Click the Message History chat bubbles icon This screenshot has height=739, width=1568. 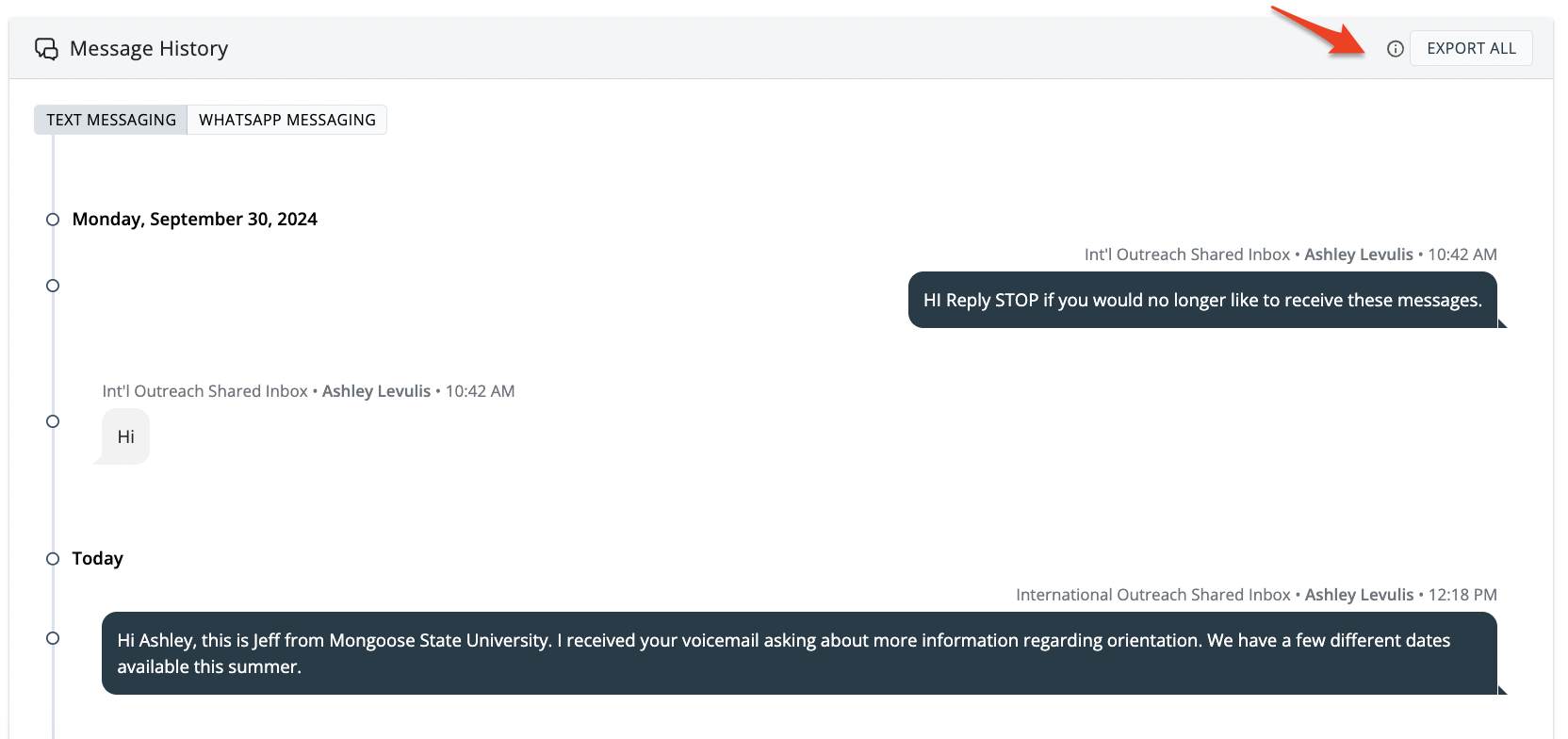(46, 49)
